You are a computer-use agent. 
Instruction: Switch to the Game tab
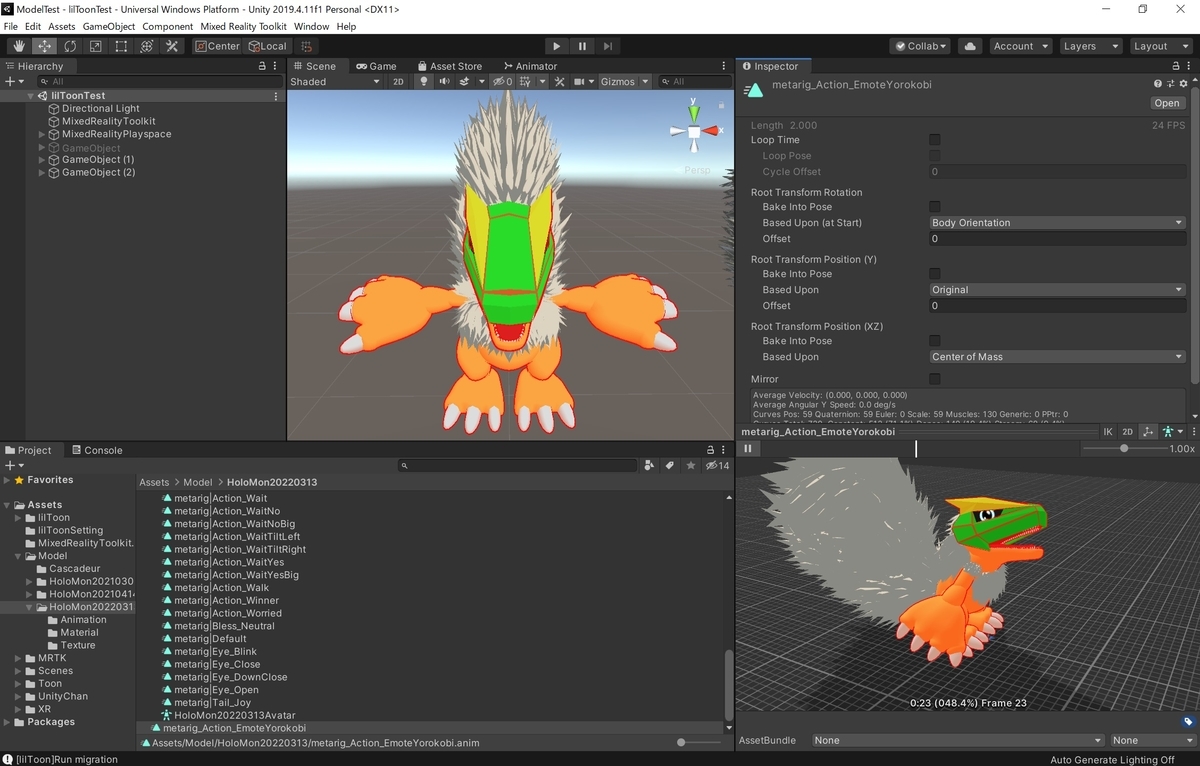click(376, 66)
